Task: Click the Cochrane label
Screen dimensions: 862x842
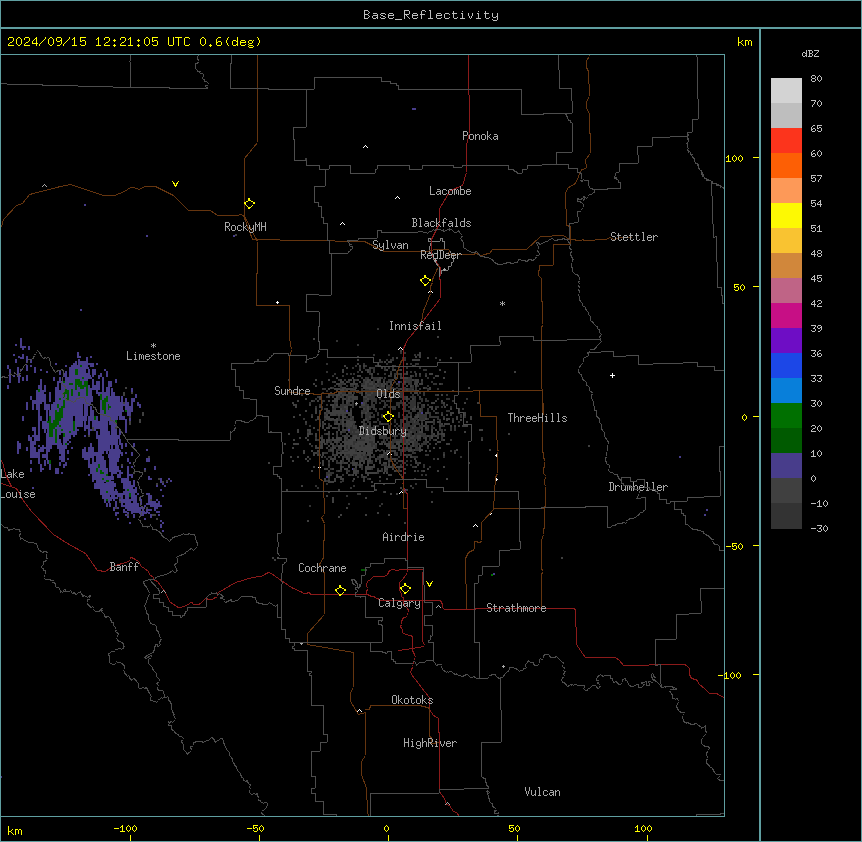Action: [x=322, y=568]
